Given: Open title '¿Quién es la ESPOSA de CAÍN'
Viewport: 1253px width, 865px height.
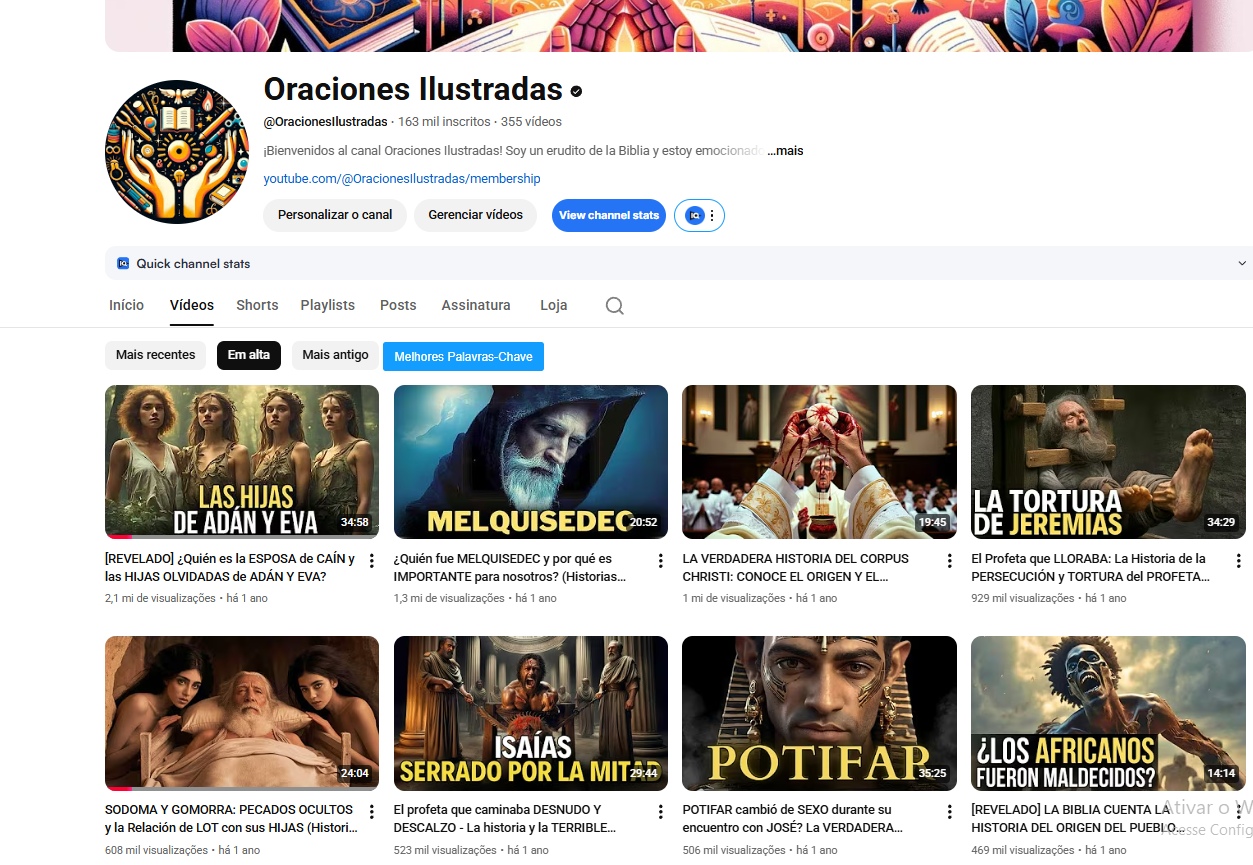Looking at the screenshot, I should point(230,568).
